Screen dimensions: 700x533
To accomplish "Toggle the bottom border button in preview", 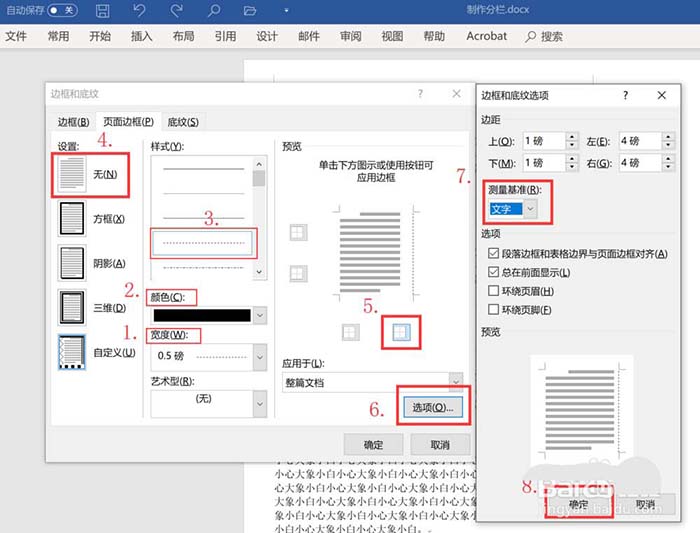I will (298, 273).
